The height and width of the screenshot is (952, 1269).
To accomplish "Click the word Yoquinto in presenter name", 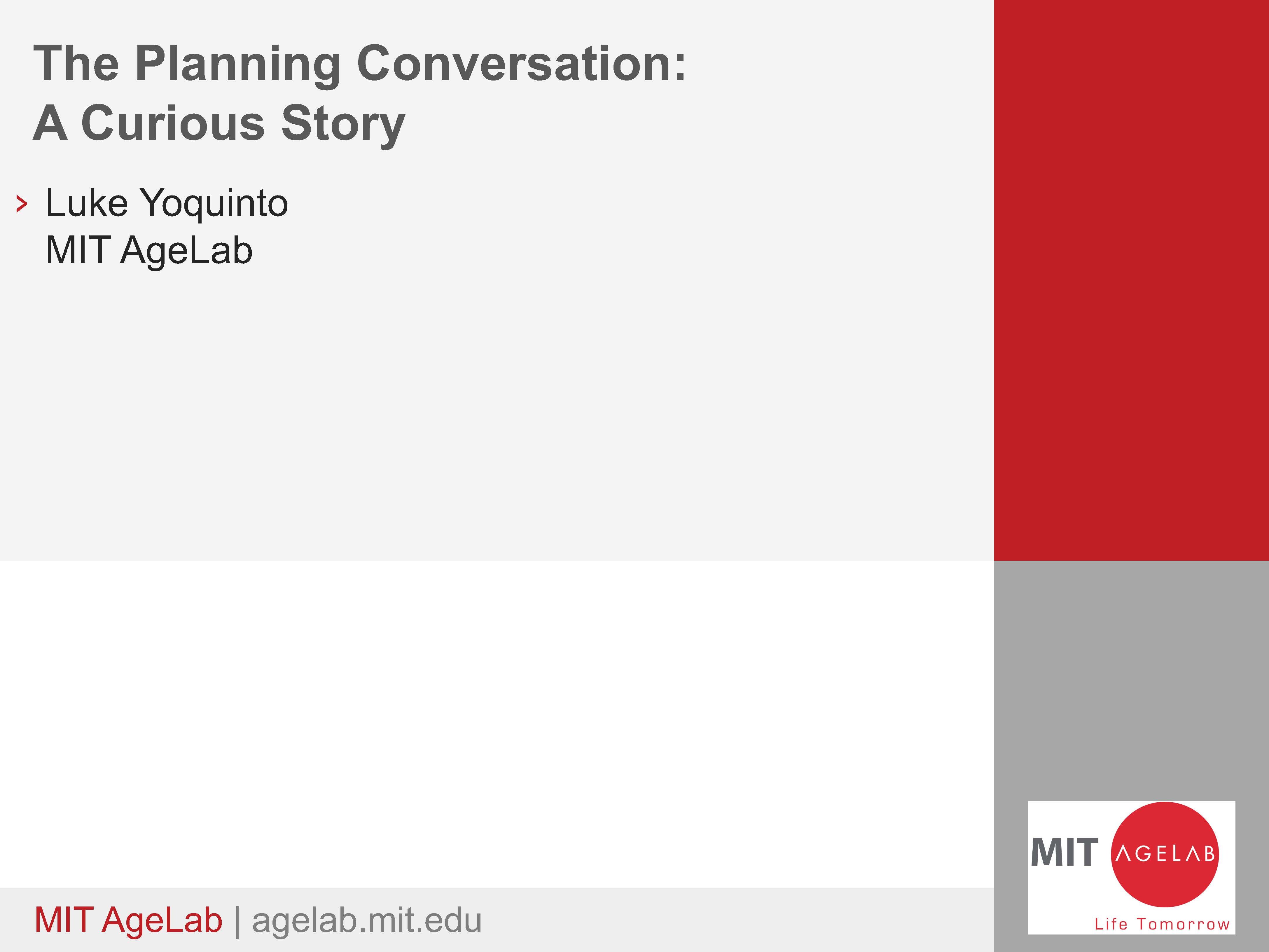I will pos(214,204).
